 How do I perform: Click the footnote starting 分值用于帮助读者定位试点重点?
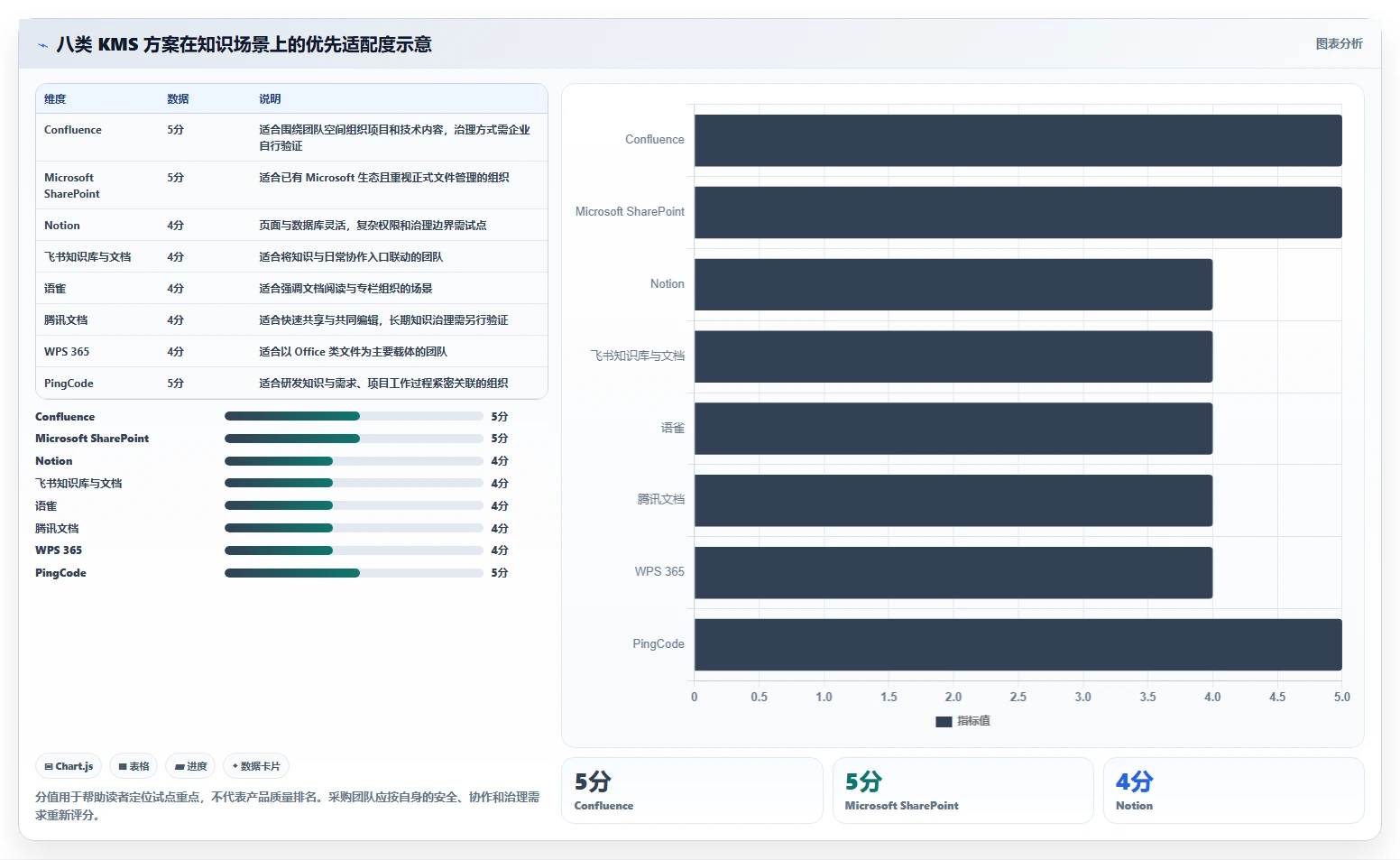pos(288,806)
